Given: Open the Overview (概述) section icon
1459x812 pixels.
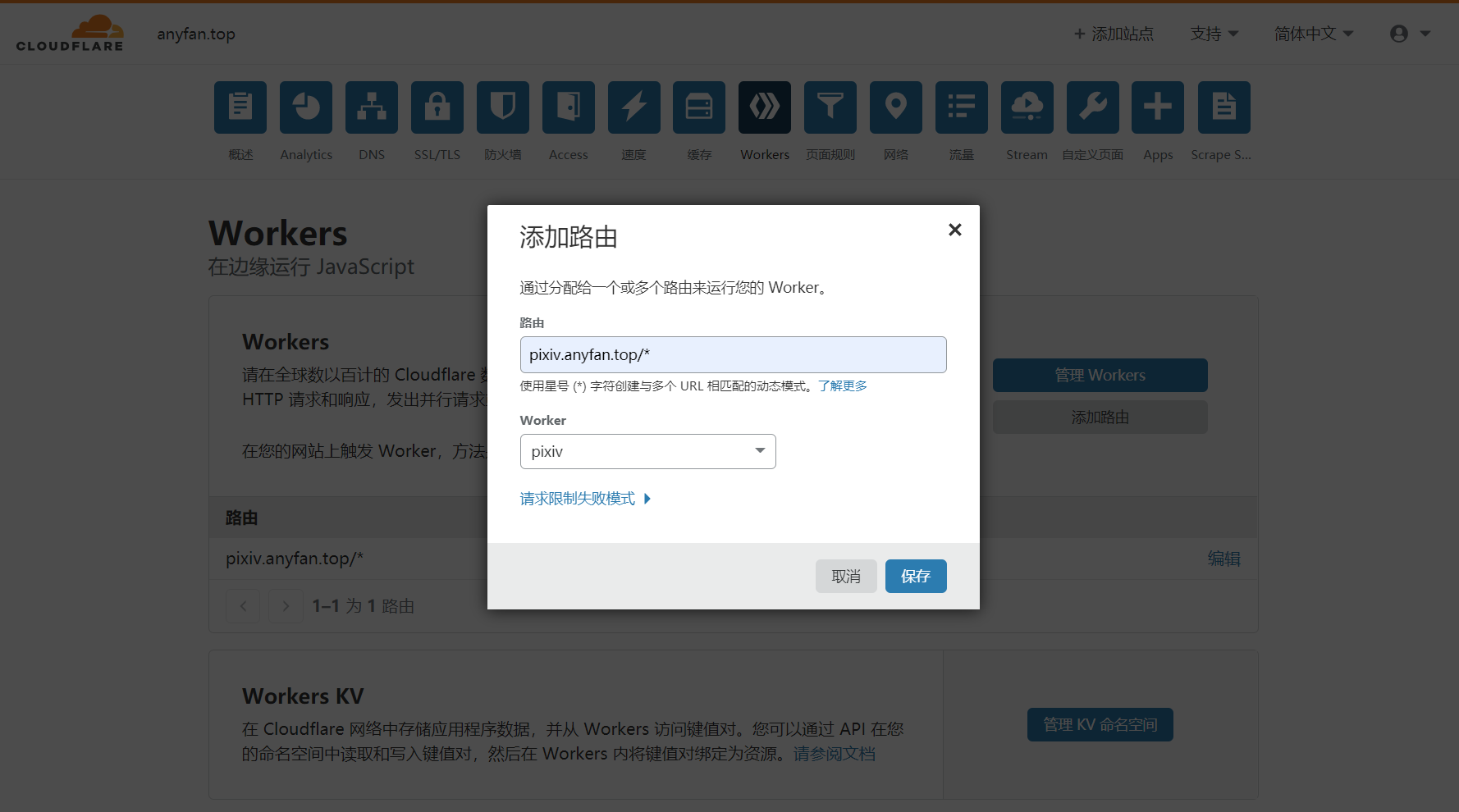Looking at the screenshot, I should click(240, 107).
